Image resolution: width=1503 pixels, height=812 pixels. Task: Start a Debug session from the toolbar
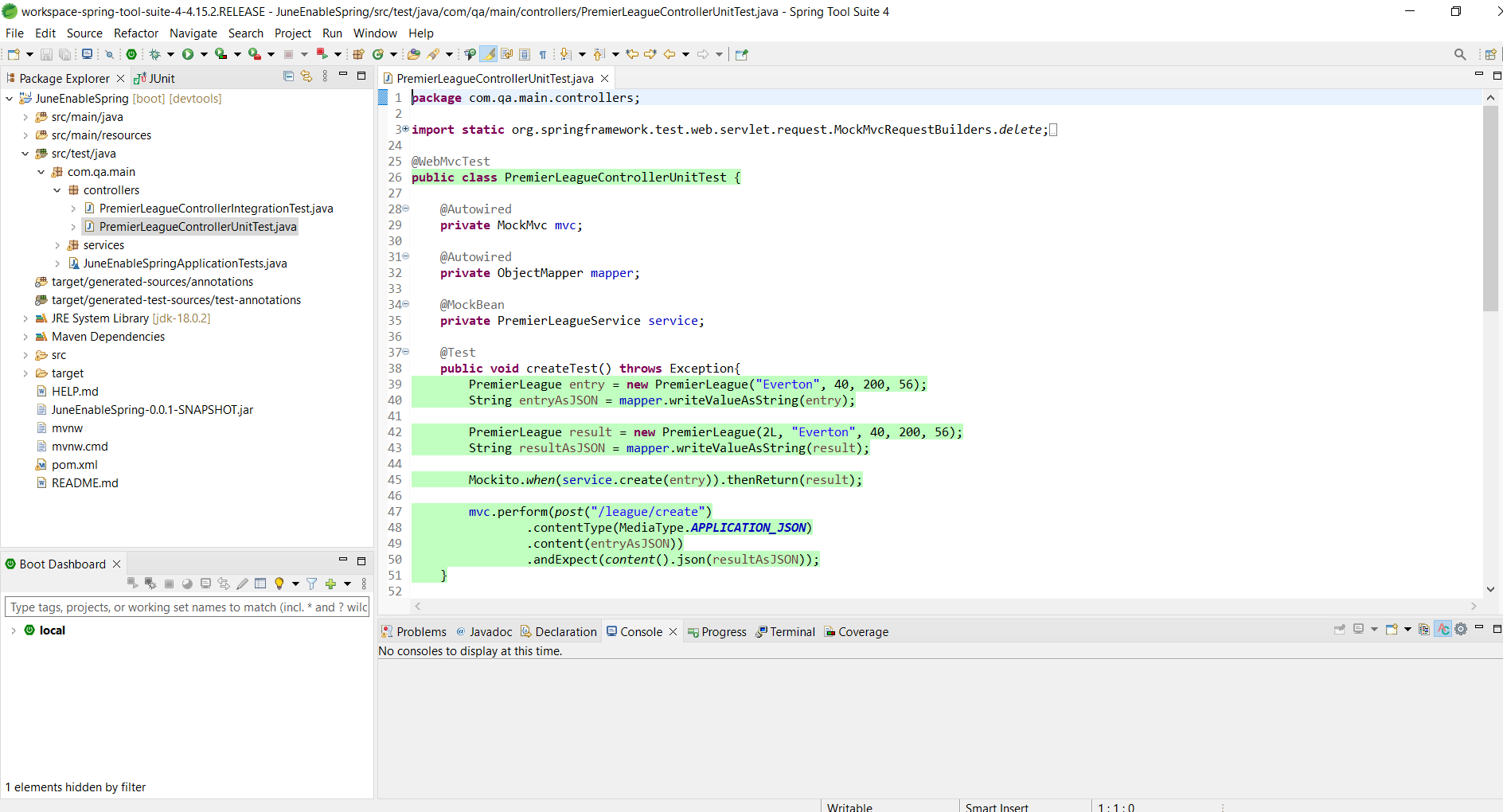point(154,54)
